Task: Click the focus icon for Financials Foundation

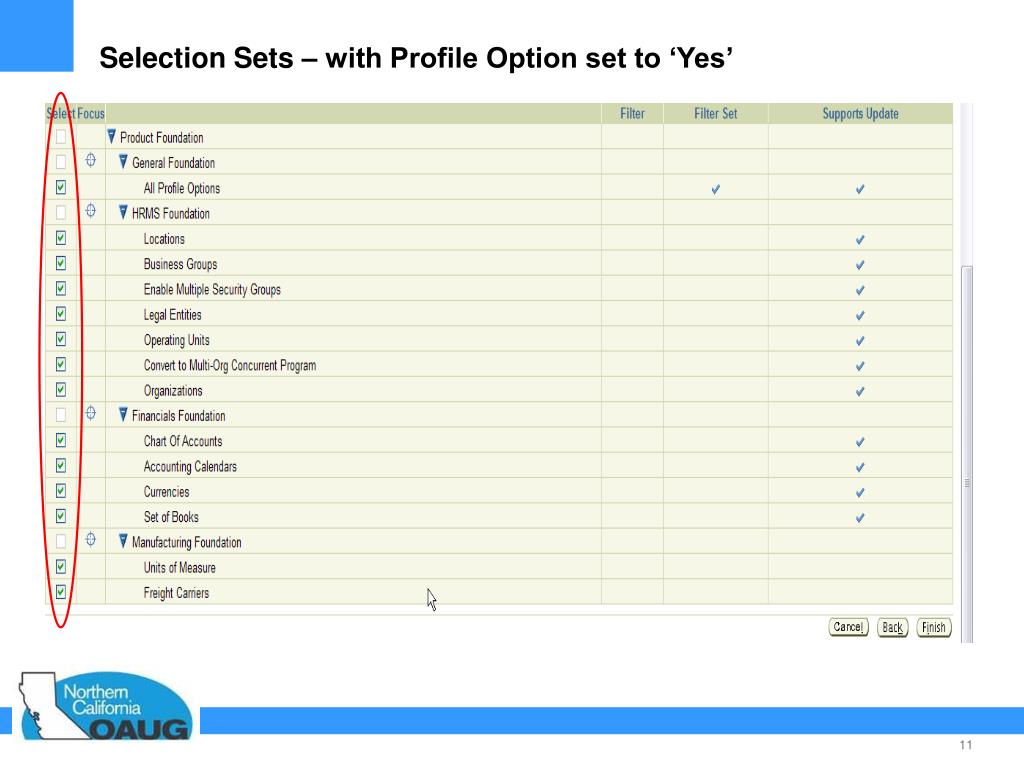Action: point(91,413)
